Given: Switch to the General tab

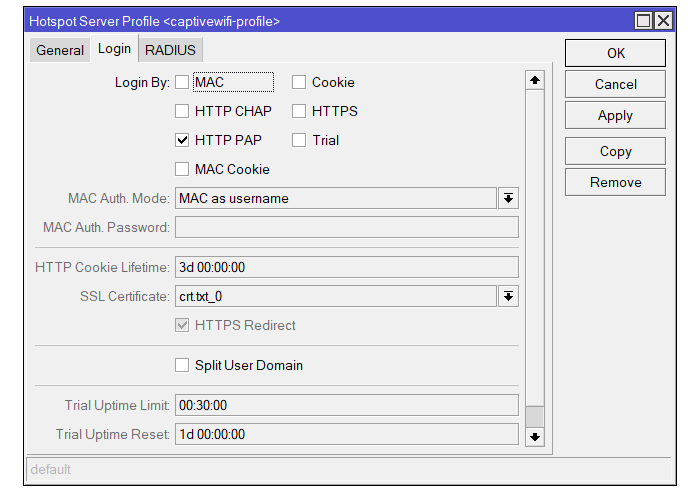Looking at the screenshot, I should pos(60,50).
